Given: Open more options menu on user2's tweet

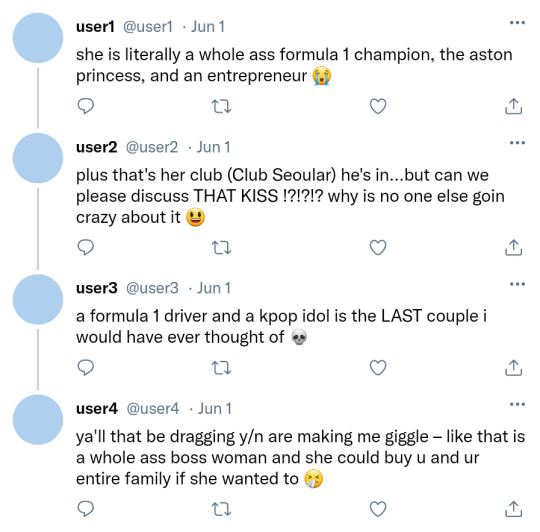Looking at the screenshot, I should [x=517, y=143].
